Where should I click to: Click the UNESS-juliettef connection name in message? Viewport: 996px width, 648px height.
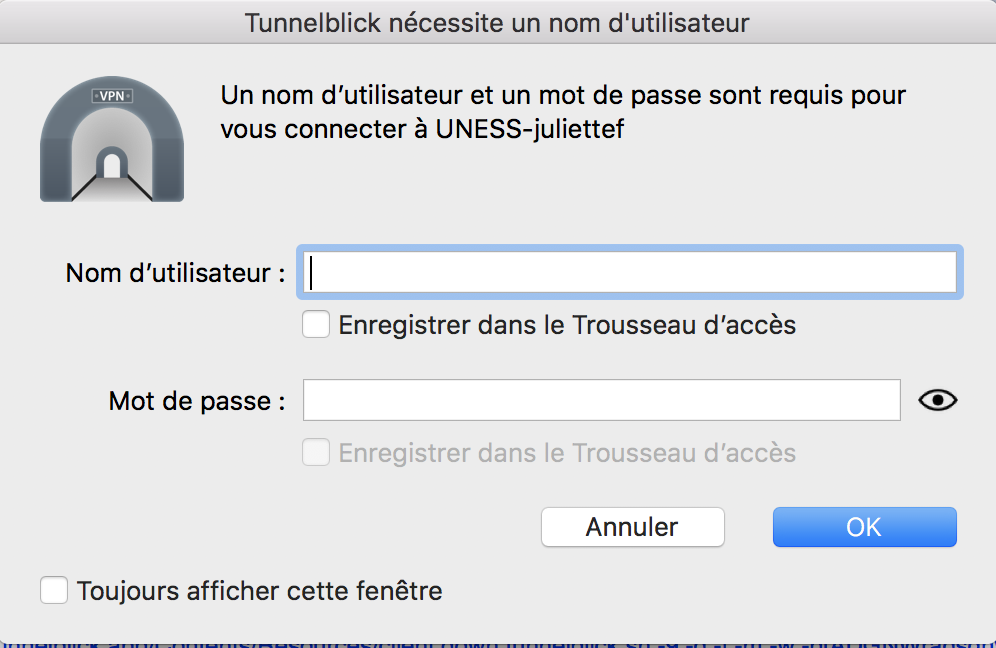coord(530,129)
